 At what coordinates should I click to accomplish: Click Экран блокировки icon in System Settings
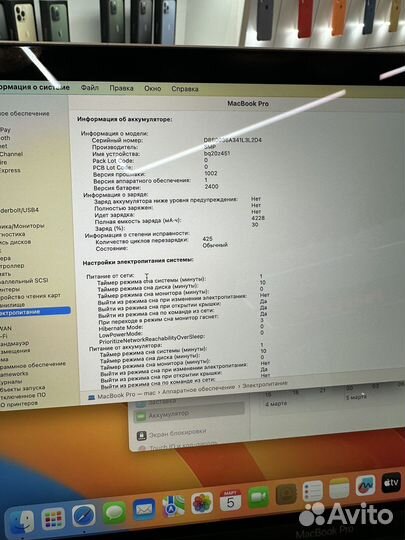tap(142, 436)
